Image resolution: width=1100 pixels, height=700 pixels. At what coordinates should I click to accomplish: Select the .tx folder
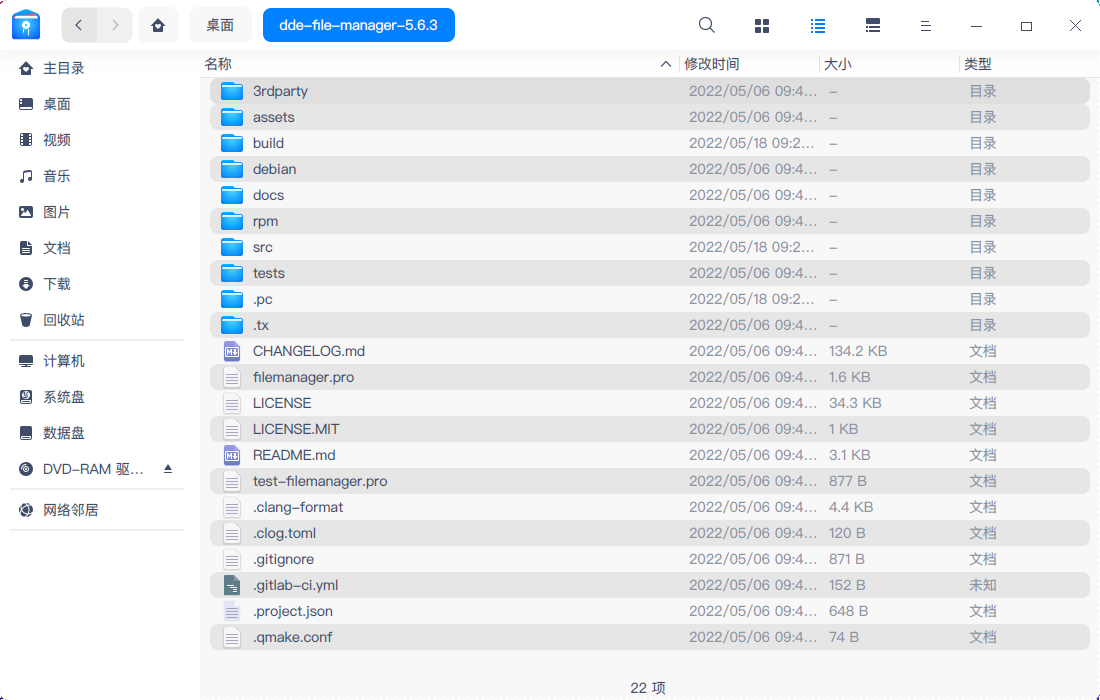click(650, 325)
